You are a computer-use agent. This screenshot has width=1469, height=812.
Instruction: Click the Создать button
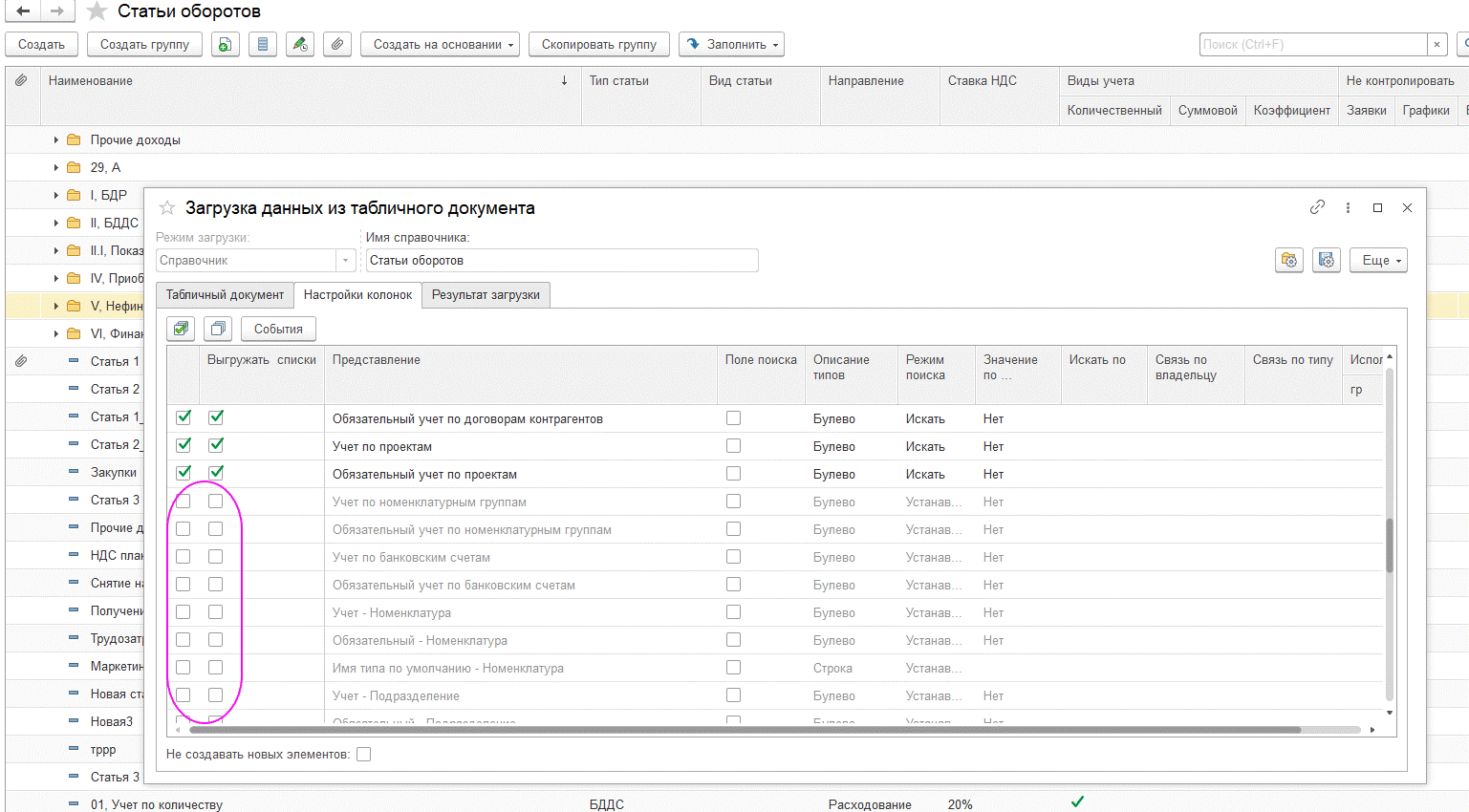tap(41, 44)
